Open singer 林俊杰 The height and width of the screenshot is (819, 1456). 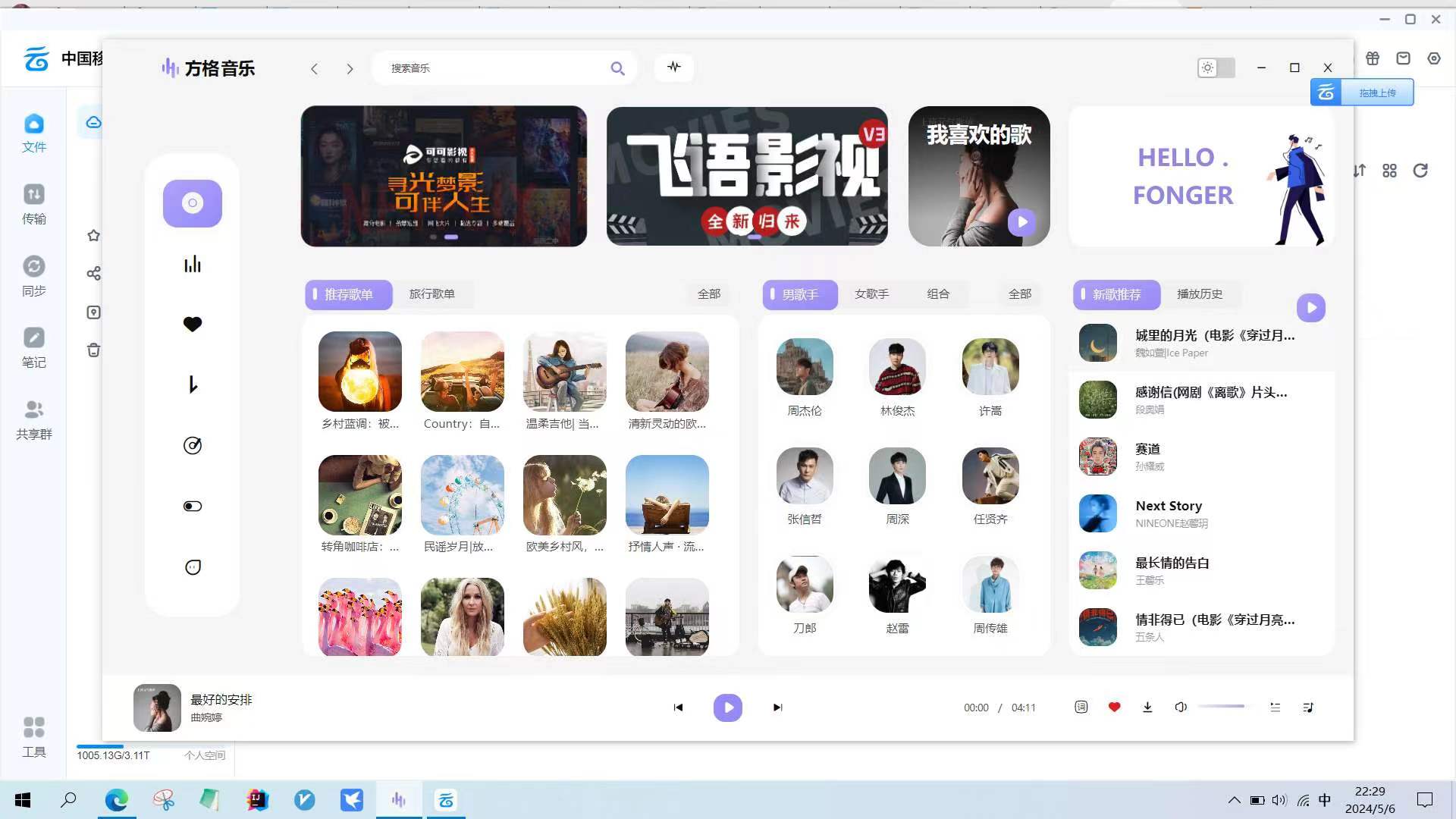coord(897,367)
